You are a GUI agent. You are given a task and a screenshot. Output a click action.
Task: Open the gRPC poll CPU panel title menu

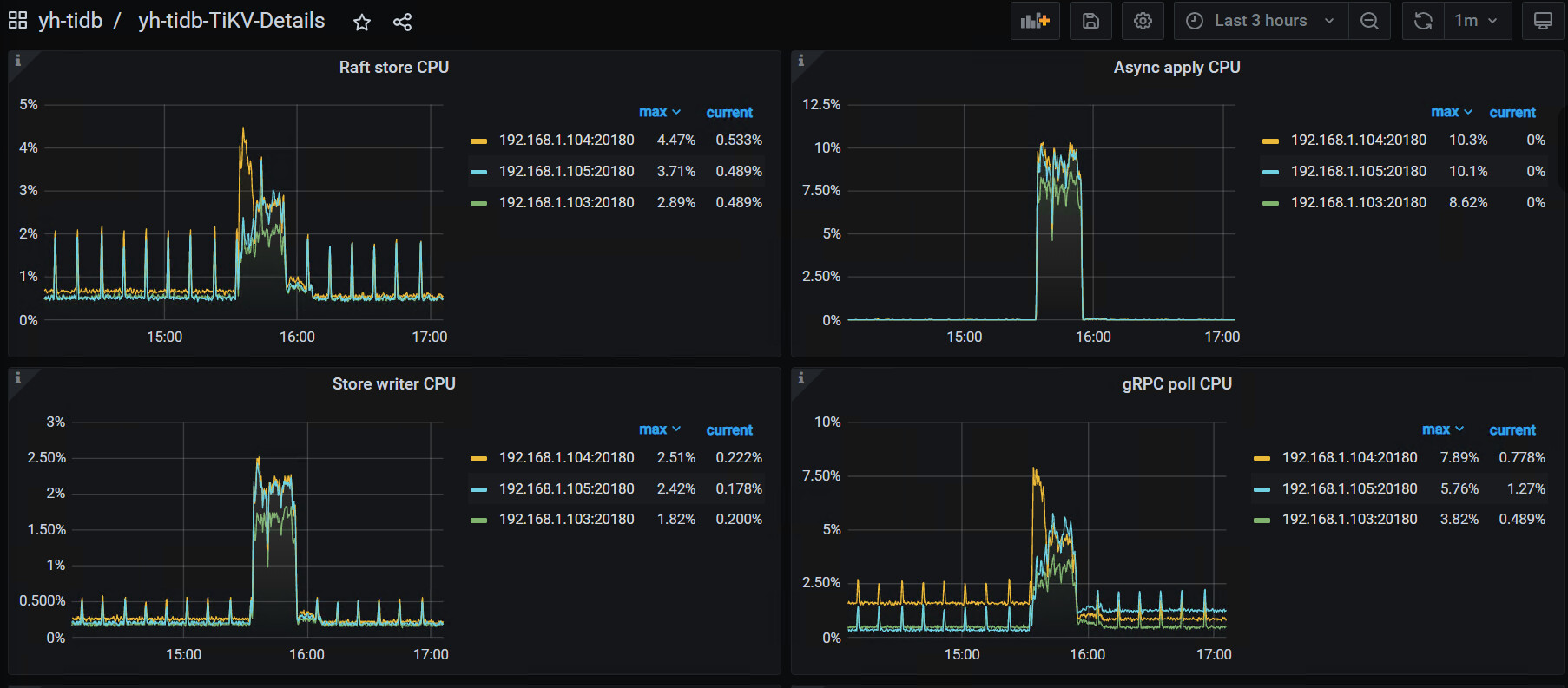[1176, 383]
